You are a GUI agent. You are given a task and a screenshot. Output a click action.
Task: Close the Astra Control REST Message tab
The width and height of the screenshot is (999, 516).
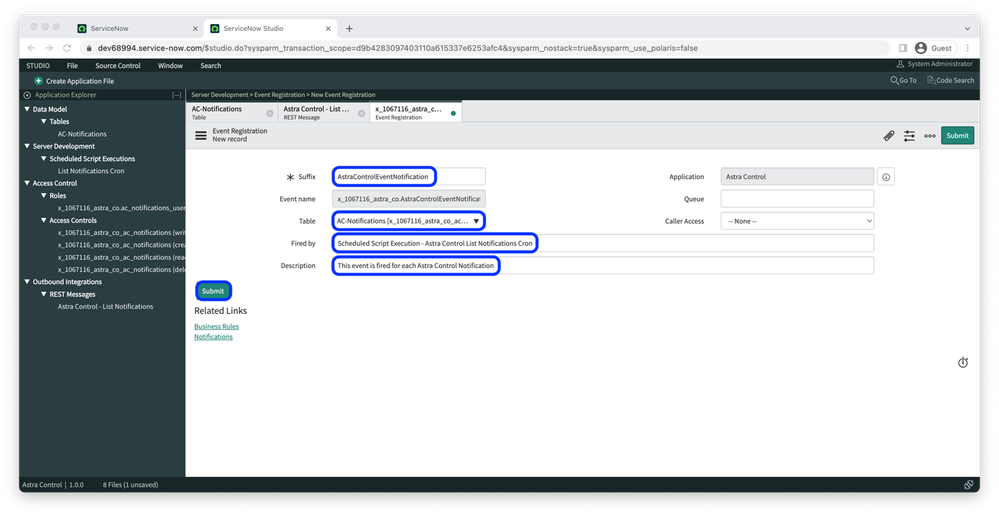361,113
